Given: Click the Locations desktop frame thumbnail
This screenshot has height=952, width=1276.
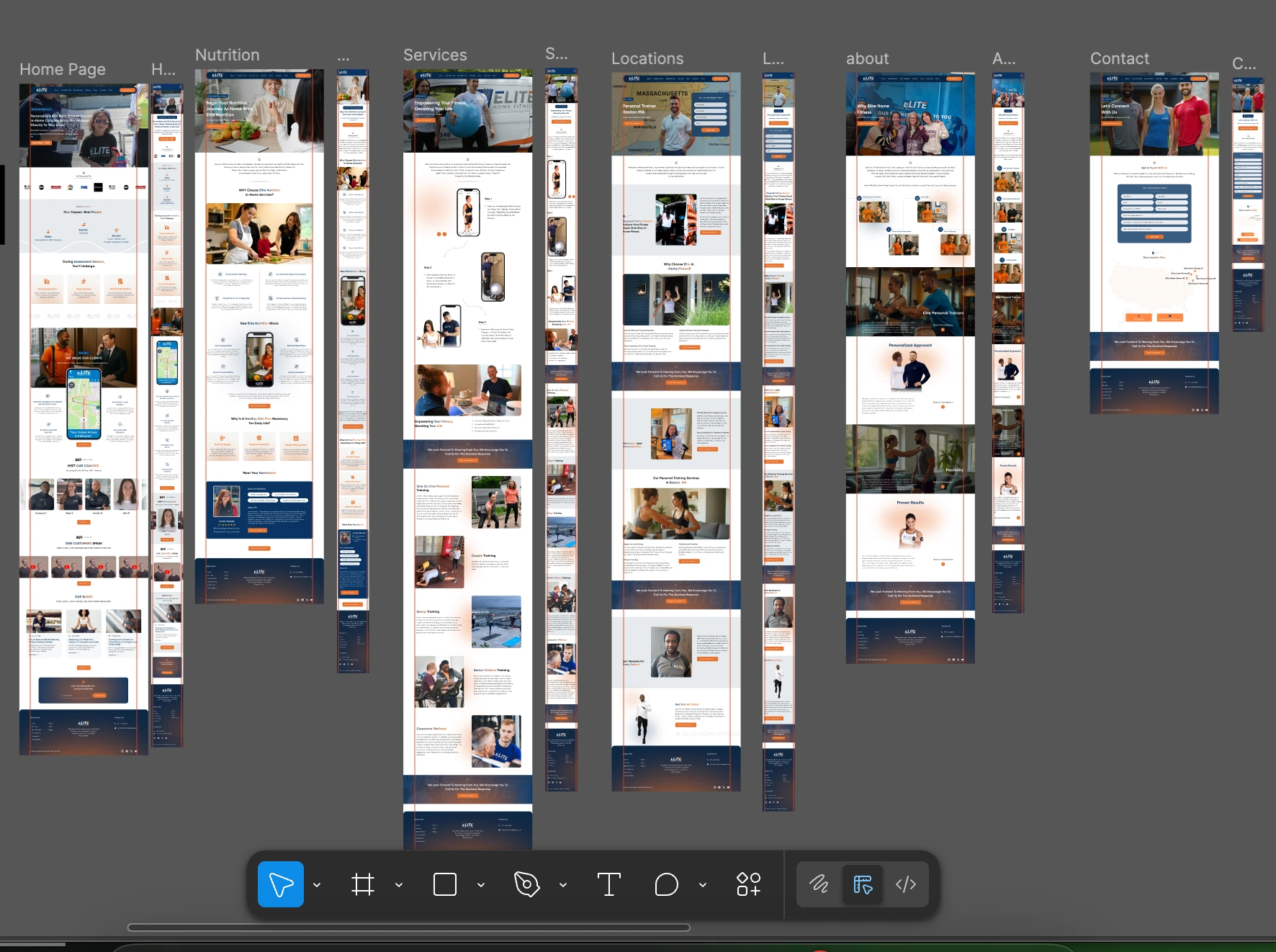Looking at the screenshot, I should point(676,432).
